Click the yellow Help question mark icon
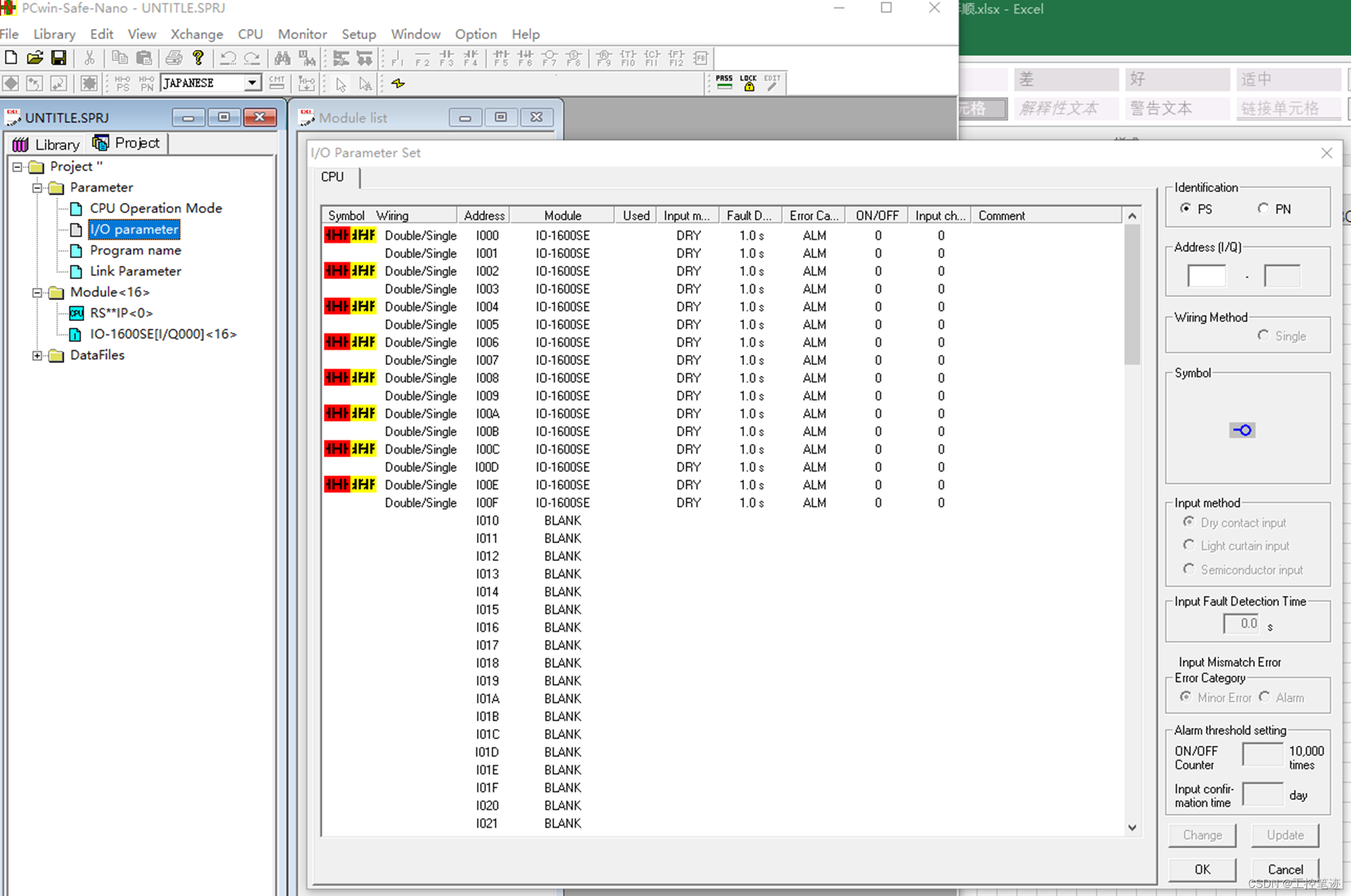 coord(198,58)
